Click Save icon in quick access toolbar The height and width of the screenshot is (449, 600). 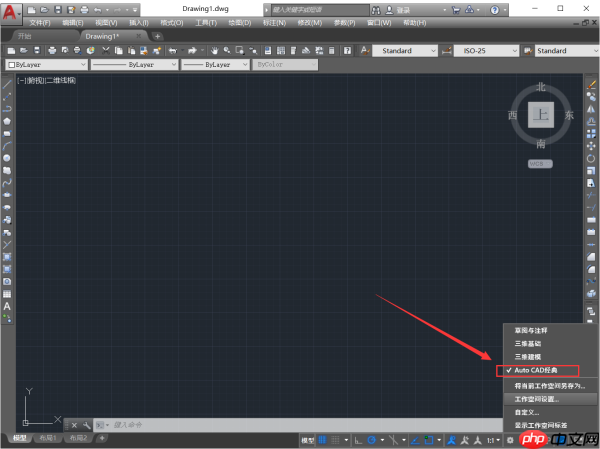[x=58, y=10]
